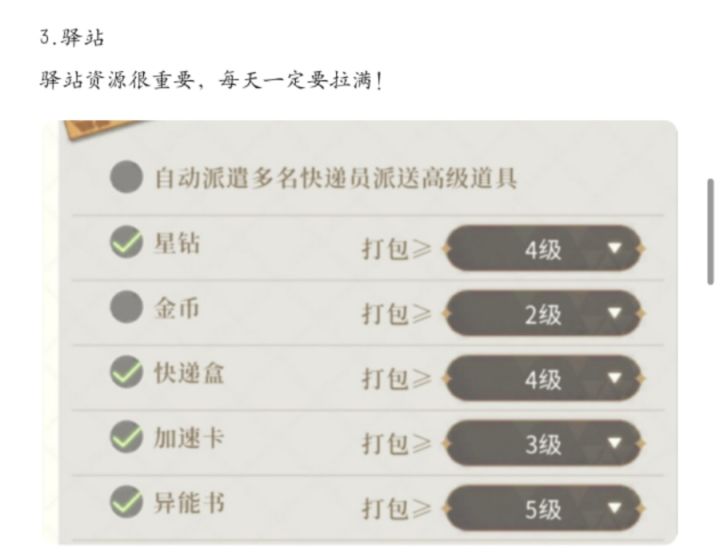Uncheck the 快递盒 checkbox
The image size is (720, 555).
pos(126,374)
